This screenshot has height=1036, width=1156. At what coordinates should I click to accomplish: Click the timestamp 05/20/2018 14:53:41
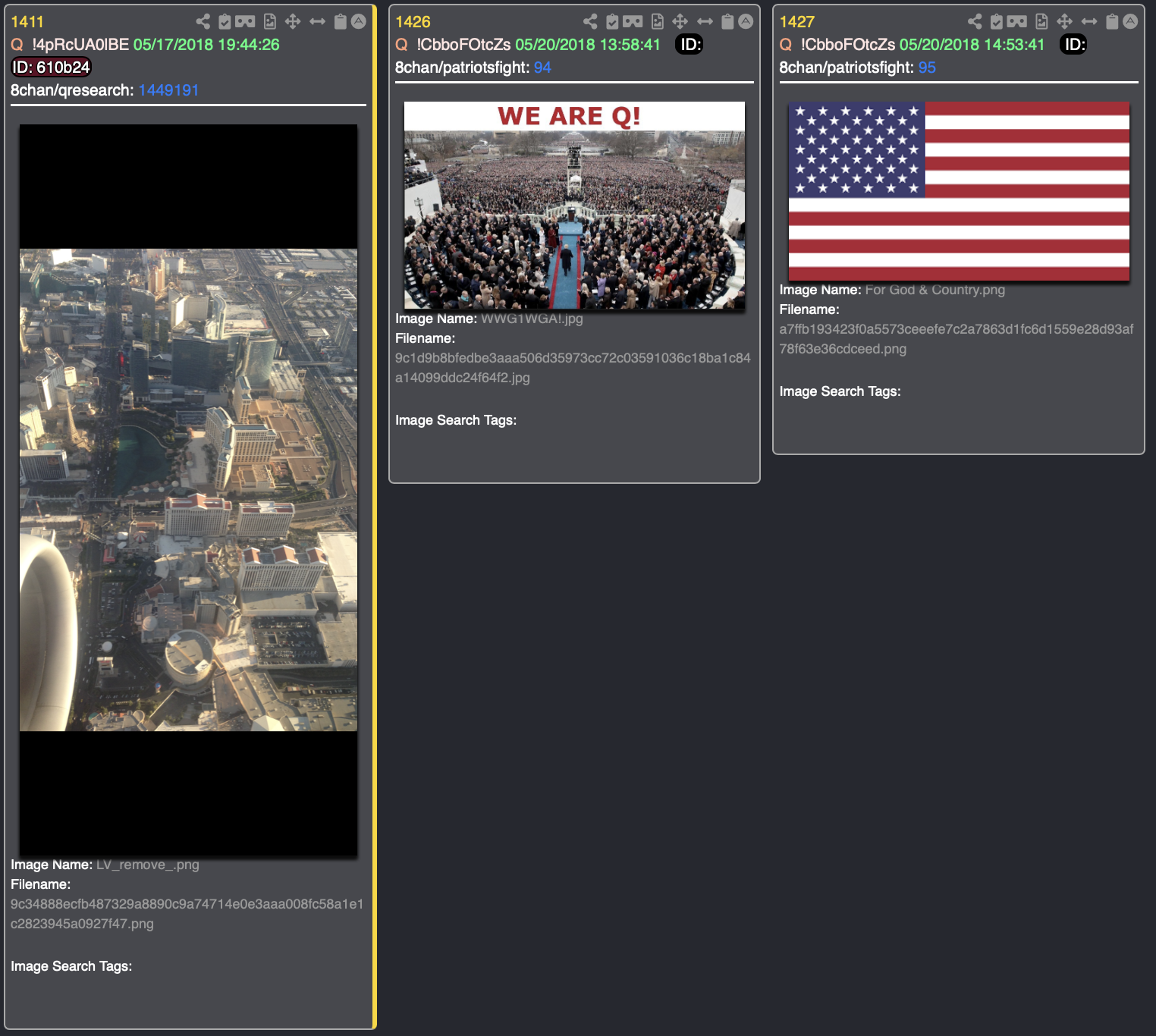coord(972,45)
